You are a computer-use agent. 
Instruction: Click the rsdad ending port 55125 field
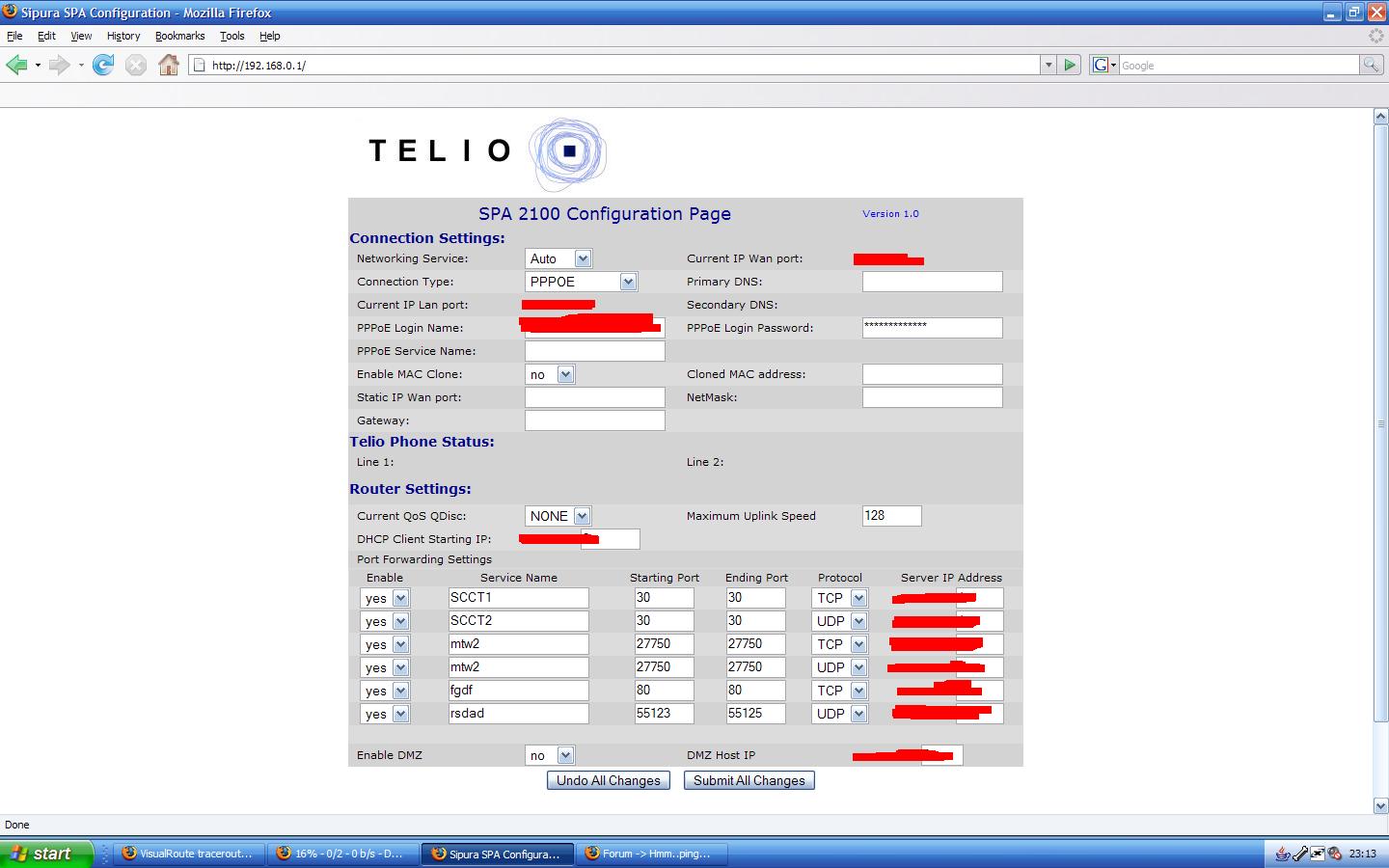755,714
